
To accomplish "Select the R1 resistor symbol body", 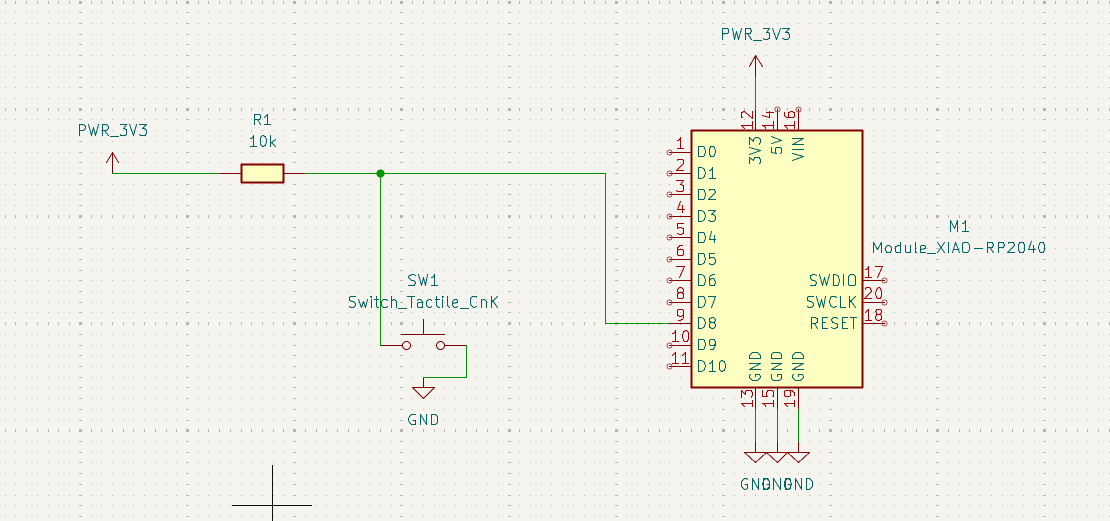I will click(262, 173).
